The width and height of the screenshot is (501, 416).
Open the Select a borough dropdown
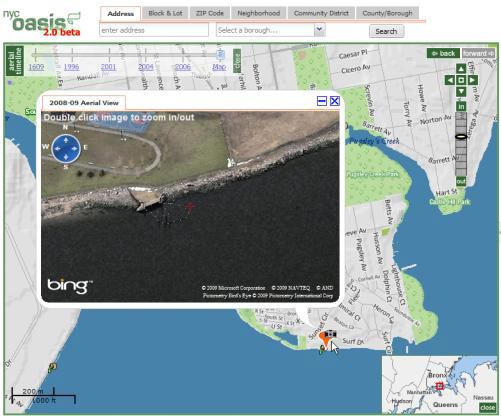point(270,30)
